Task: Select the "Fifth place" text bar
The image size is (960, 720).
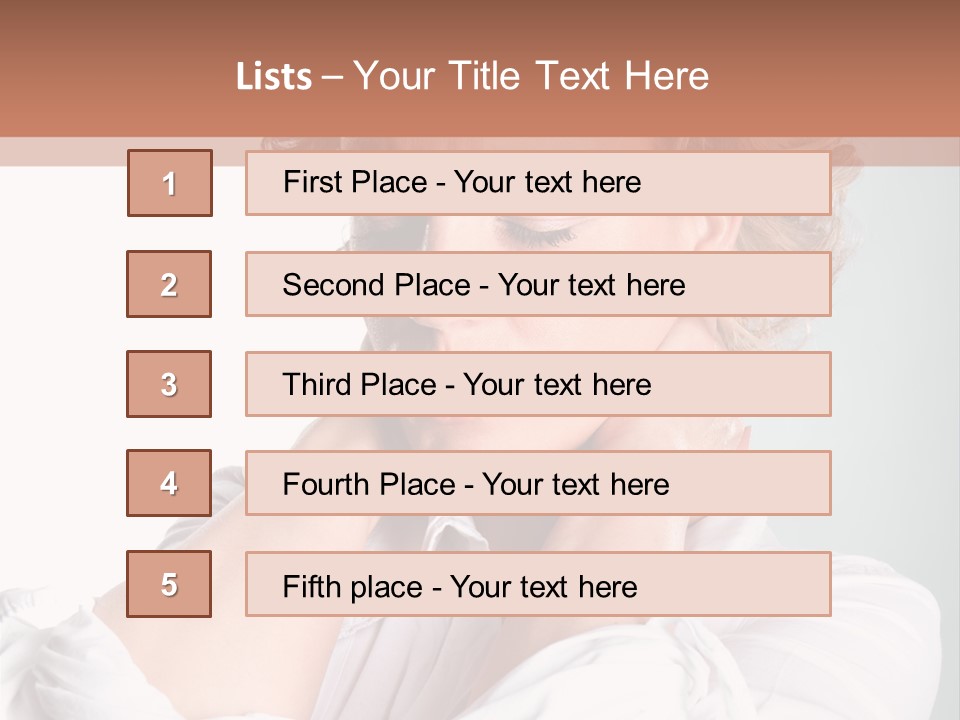Action: (538, 584)
